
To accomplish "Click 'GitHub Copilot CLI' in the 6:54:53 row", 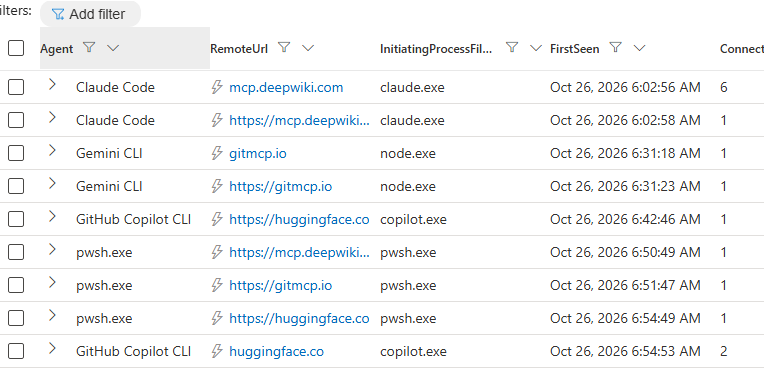I will tap(134, 351).
